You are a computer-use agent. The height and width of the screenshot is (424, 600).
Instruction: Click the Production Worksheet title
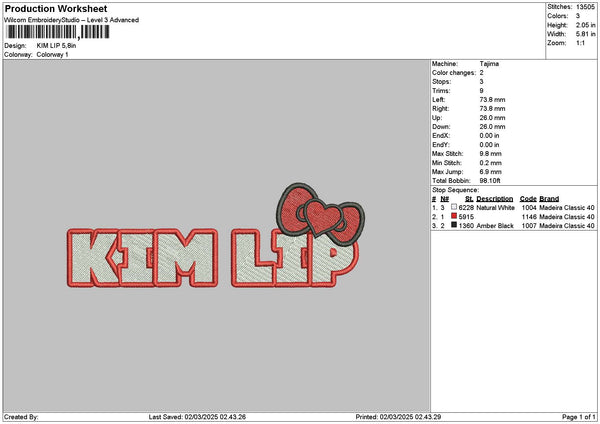click(x=56, y=8)
